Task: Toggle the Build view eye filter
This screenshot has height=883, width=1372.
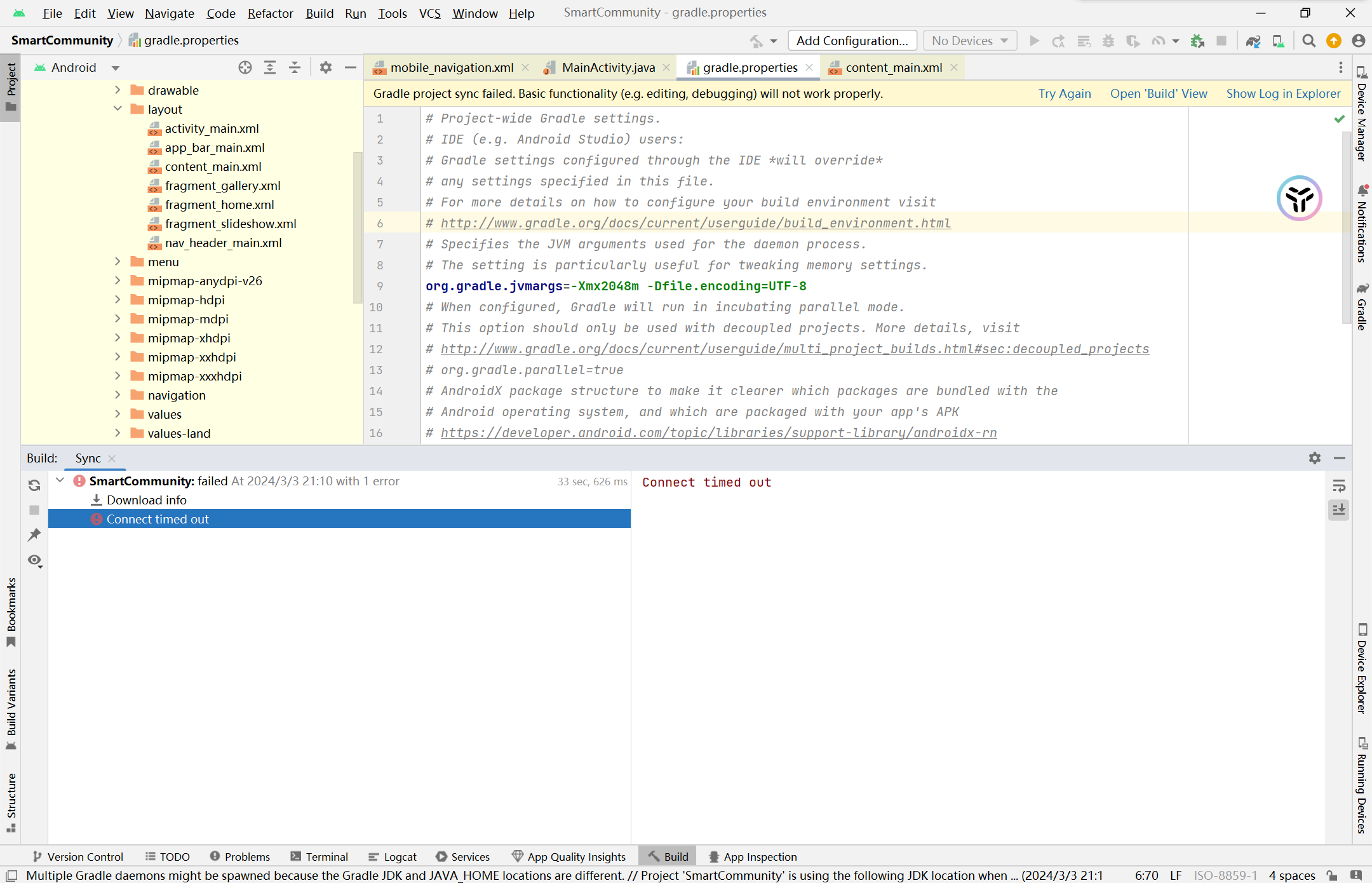Action: click(x=34, y=560)
